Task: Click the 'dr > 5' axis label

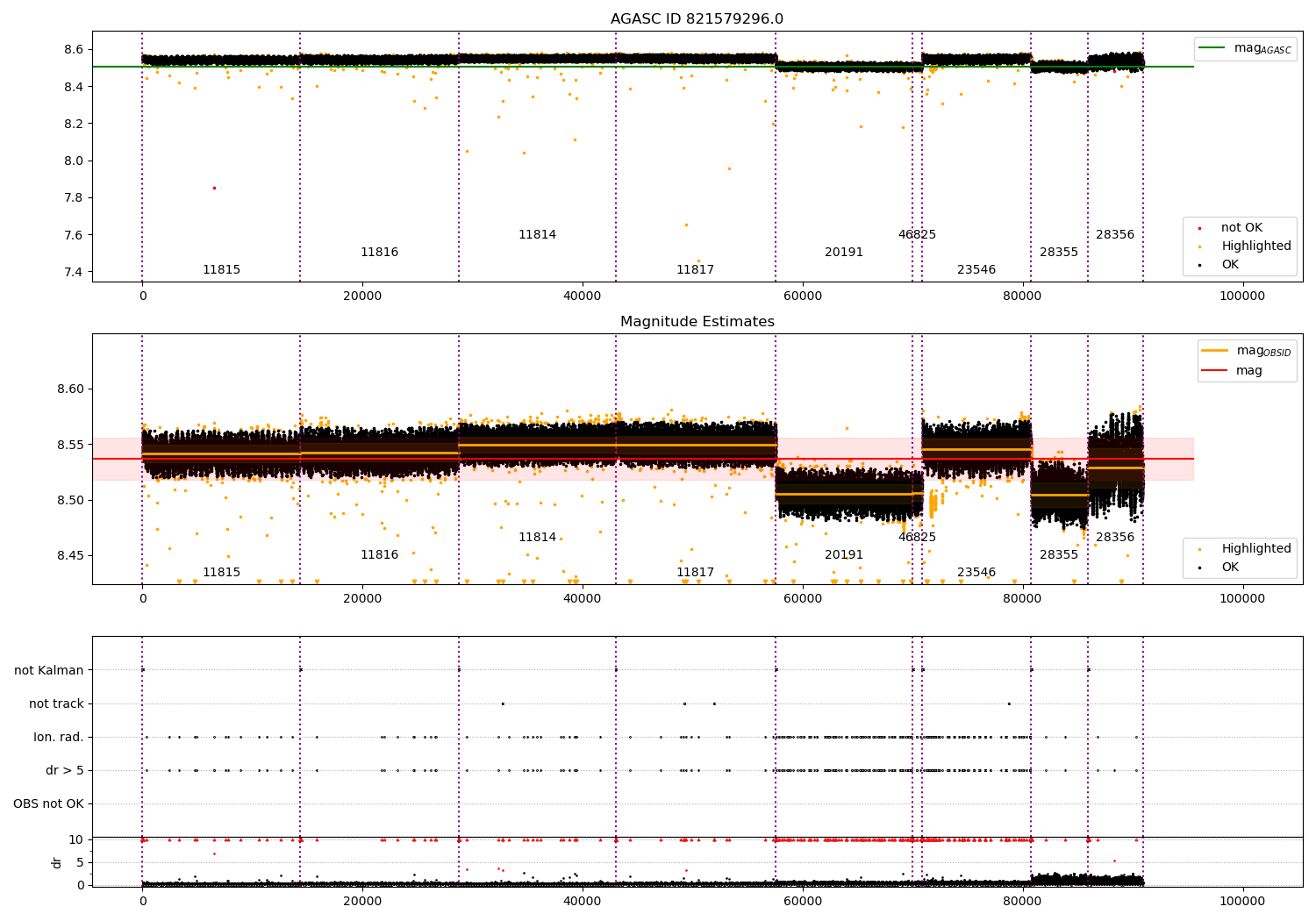Action: (65, 770)
